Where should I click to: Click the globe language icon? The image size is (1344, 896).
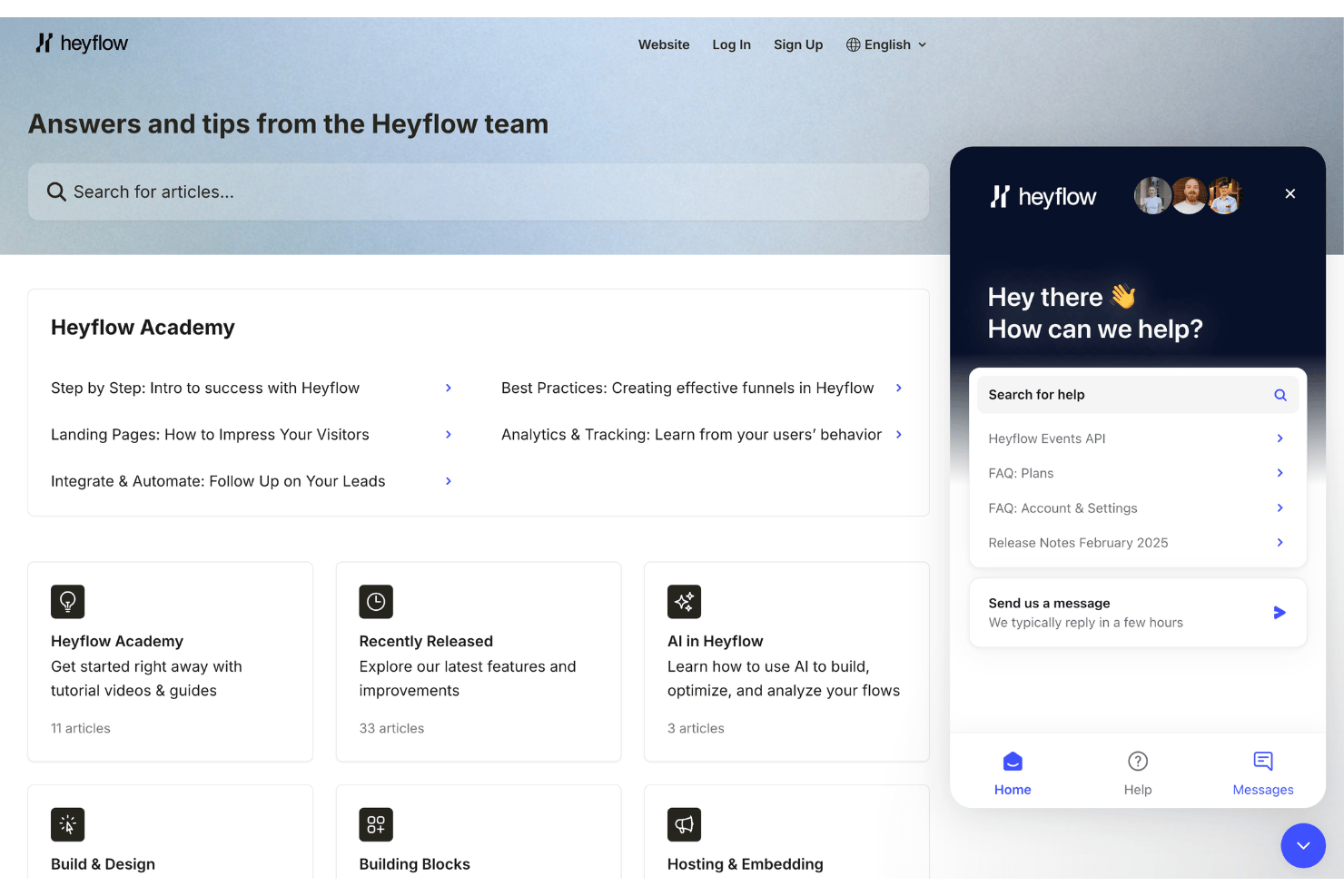pyautogui.click(x=853, y=44)
